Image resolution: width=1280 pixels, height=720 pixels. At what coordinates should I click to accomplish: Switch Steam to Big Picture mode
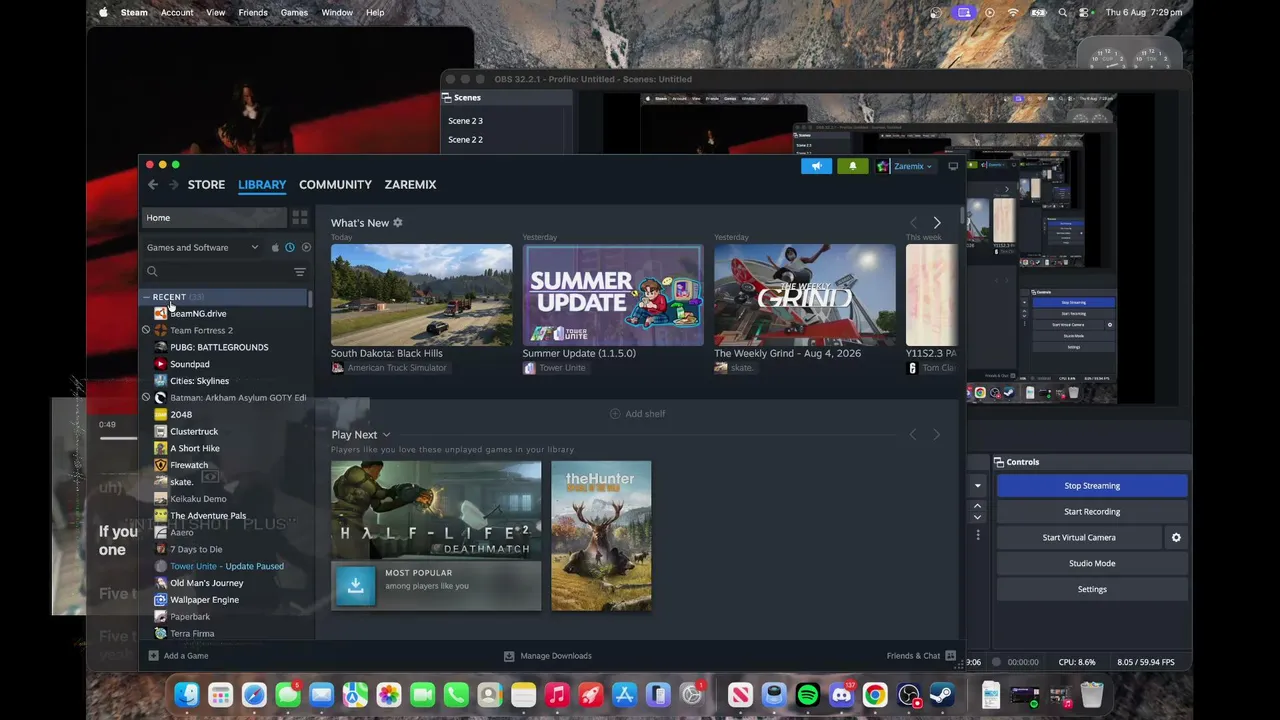[x=953, y=166]
